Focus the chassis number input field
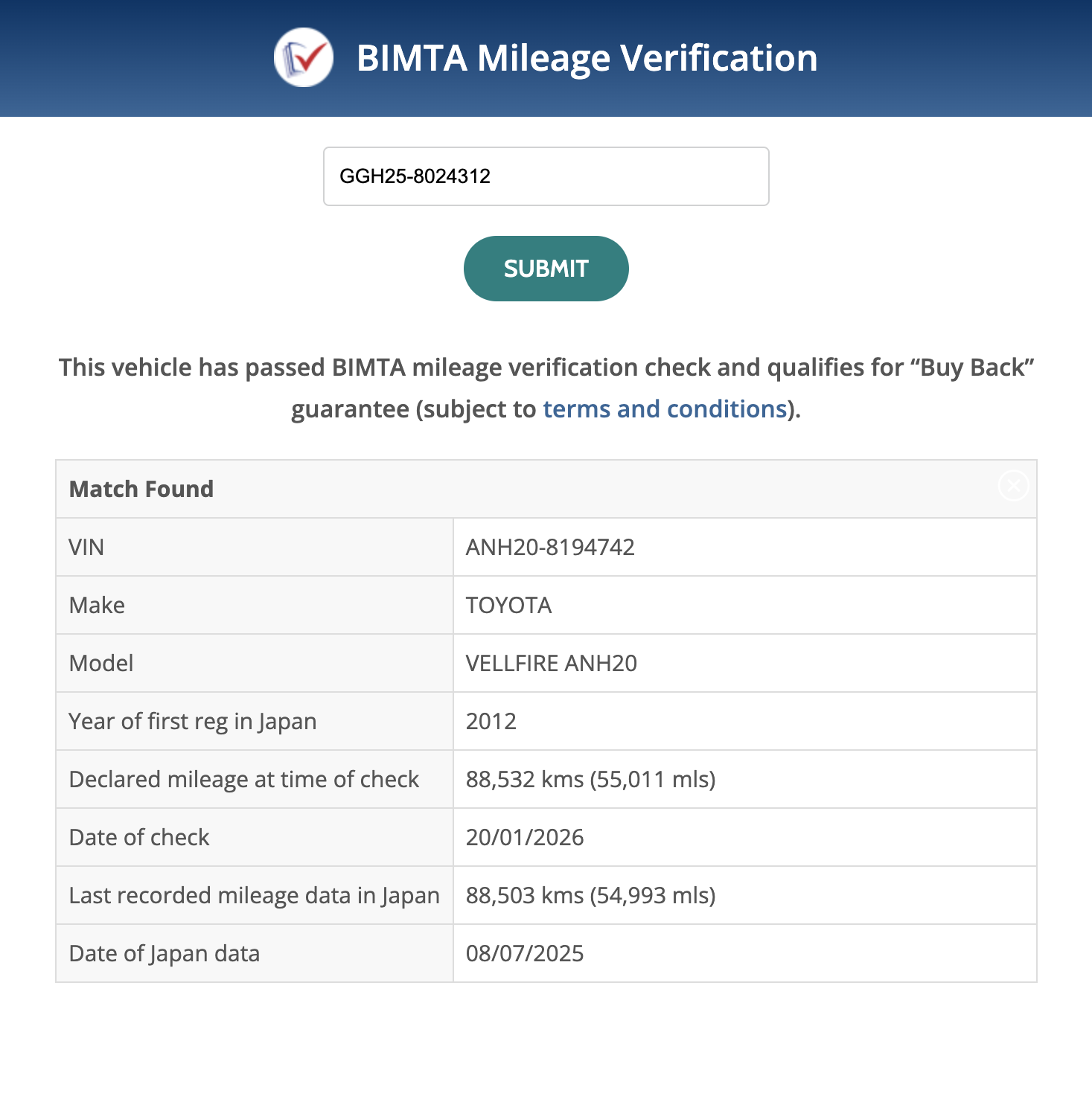Screen dimensions: 1092x1096 pyautogui.click(x=546, y=176)
